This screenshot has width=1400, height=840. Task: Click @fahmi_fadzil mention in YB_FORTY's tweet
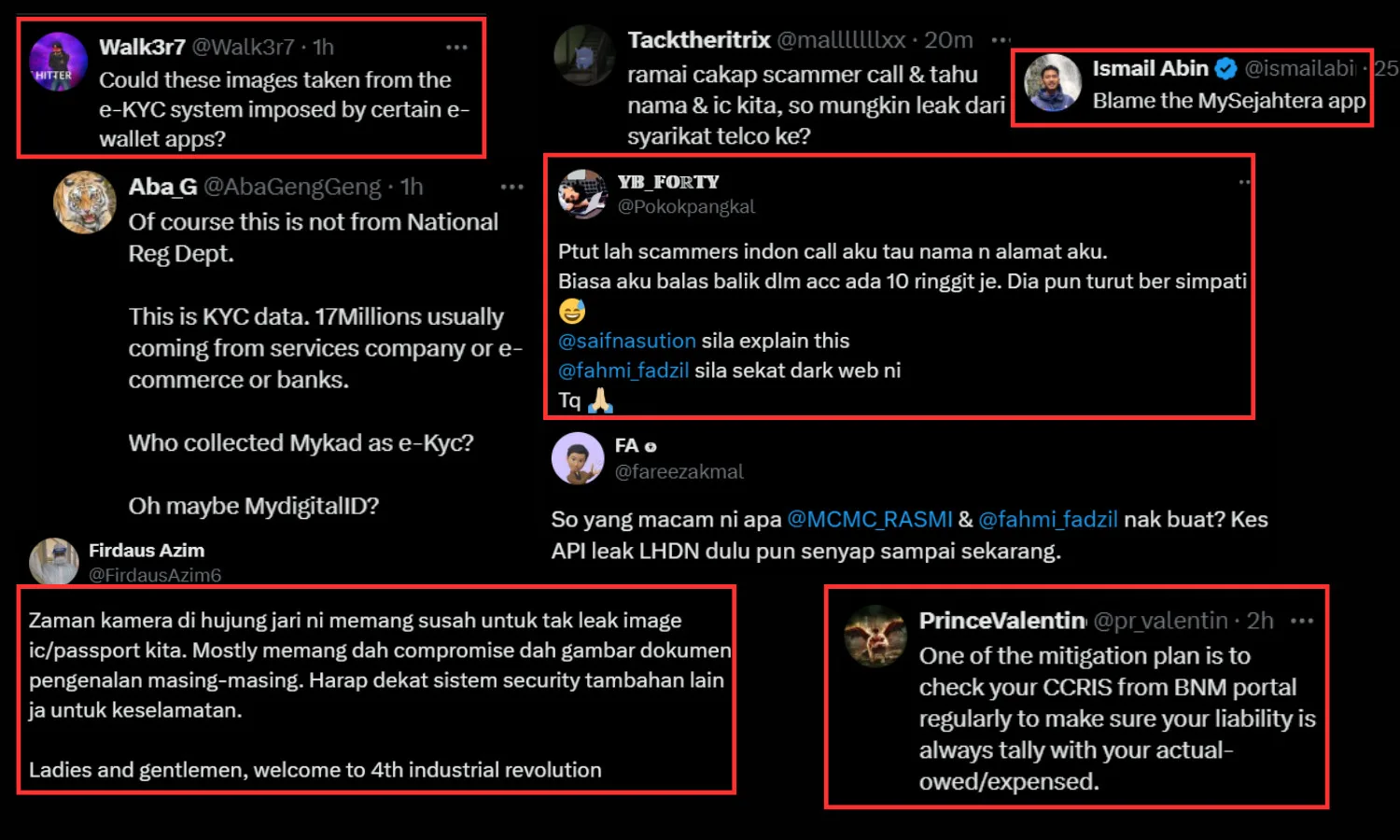pos(623,371)
